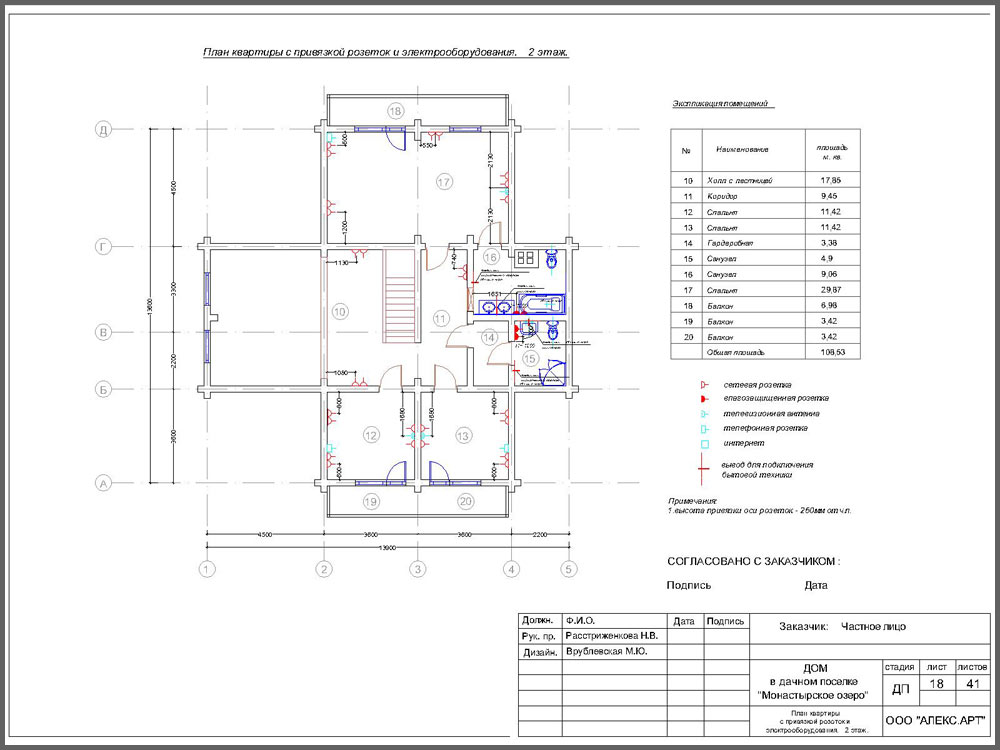Click 'Заказчик: Частное лицо' in title block
The image size is (1000, 750).
pos(842,626)
